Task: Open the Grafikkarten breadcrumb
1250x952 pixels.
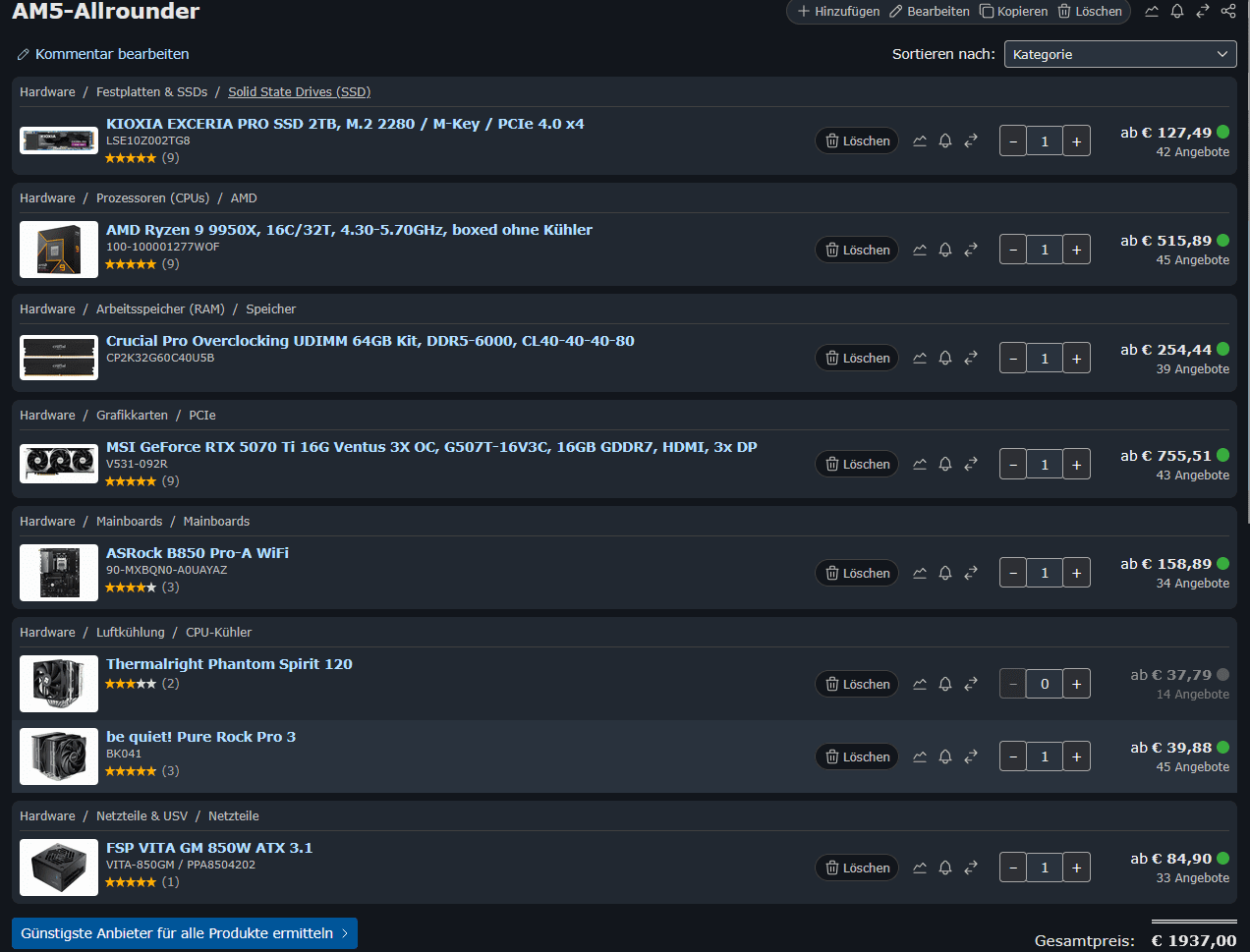Action: pyautogui.click(x=132, y=415)
